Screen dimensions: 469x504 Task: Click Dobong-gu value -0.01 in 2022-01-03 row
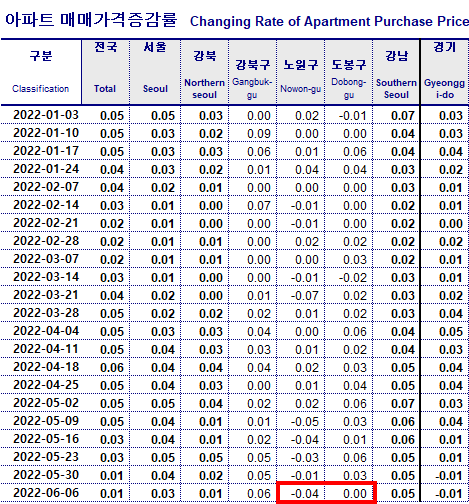point(352,116)
